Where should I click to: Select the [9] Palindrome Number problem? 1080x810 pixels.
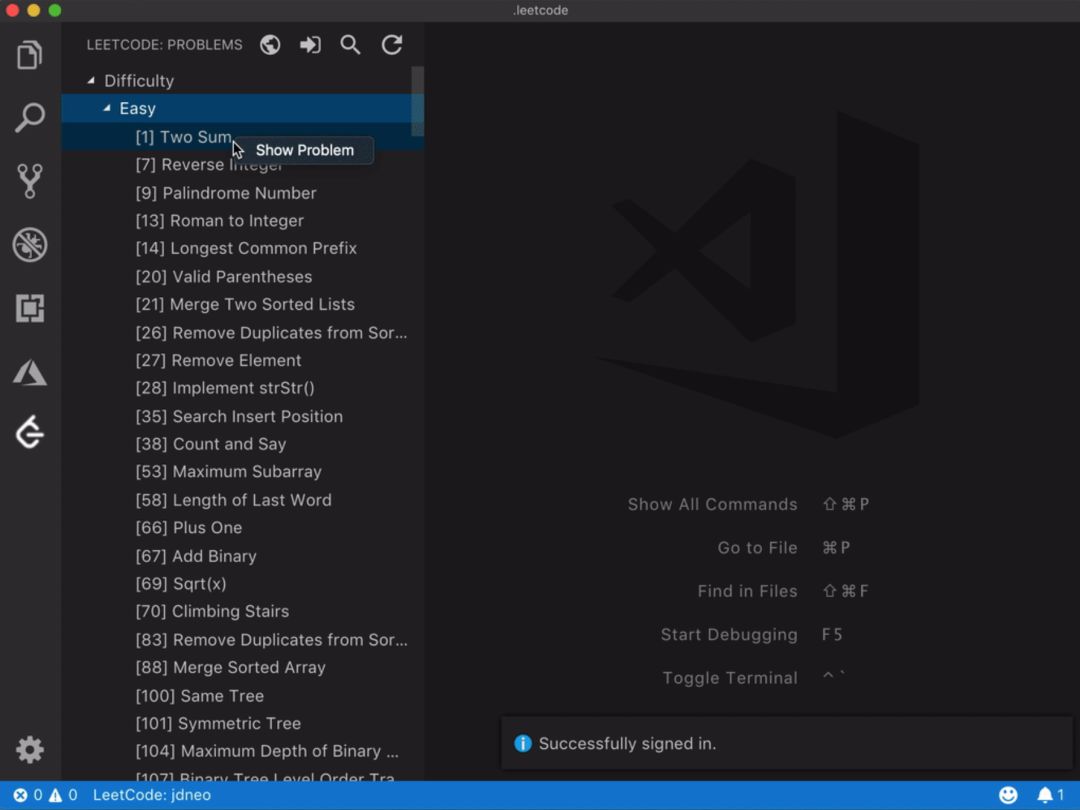tap(226, 193)
